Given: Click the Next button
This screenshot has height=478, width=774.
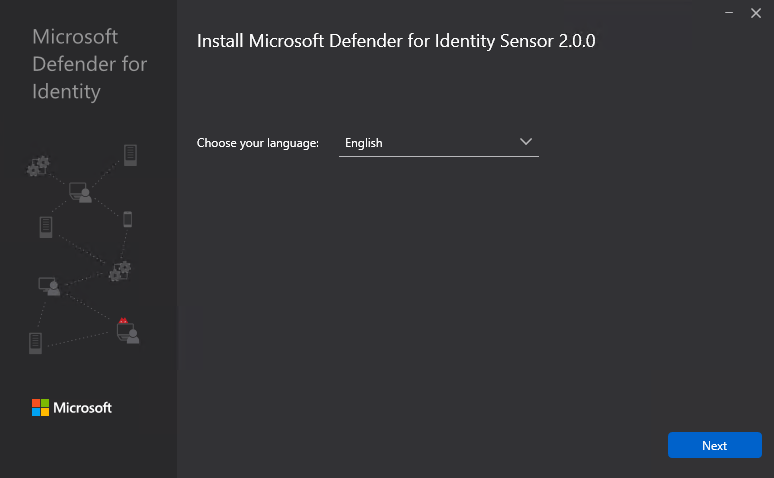Looking at the screenshot, I should 714,445.
